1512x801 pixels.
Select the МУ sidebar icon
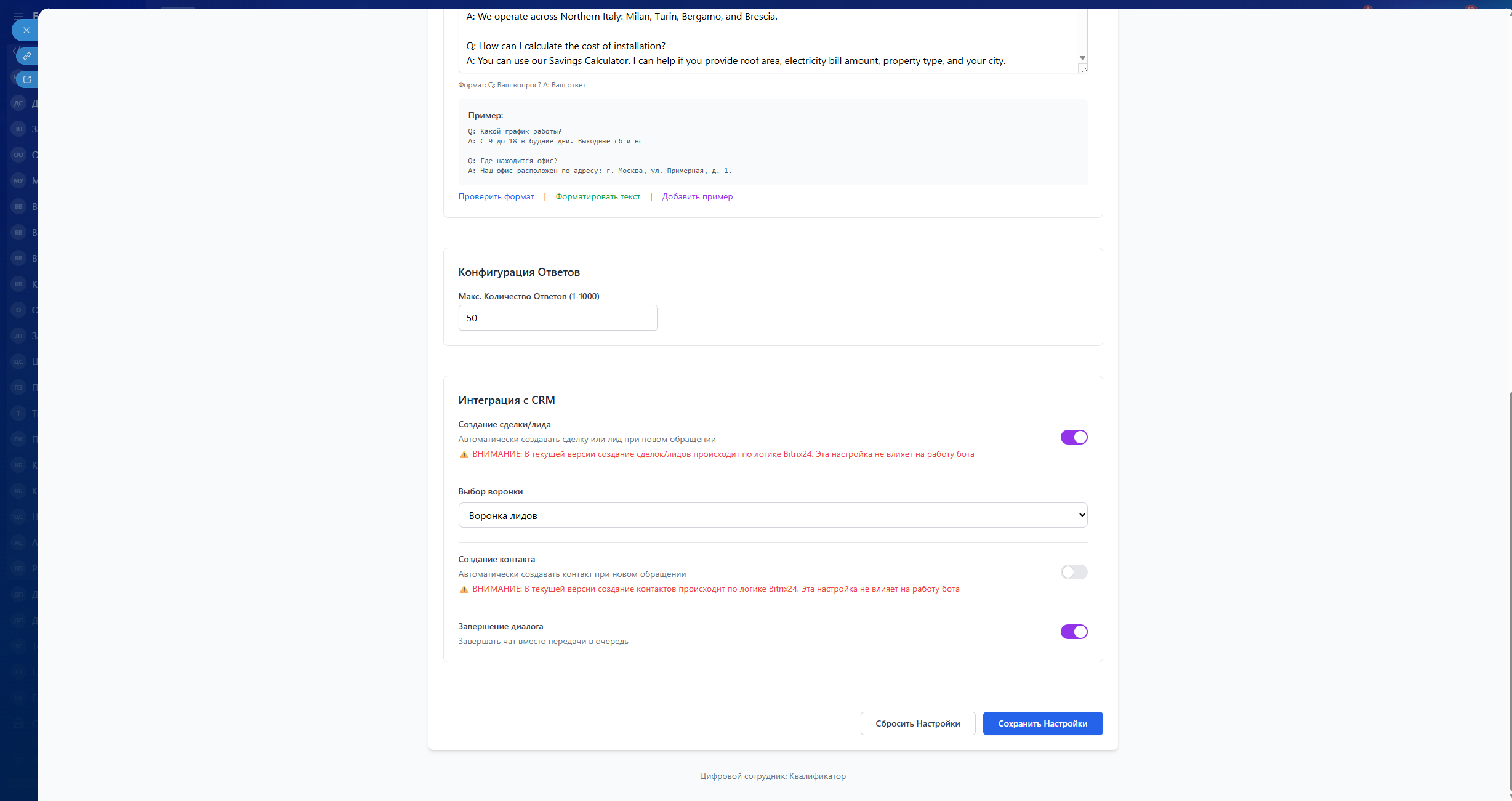[18, 181]
